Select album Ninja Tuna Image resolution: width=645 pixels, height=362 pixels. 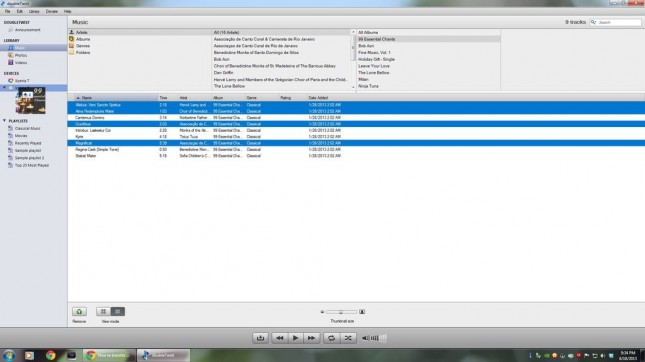pos(368,86)
